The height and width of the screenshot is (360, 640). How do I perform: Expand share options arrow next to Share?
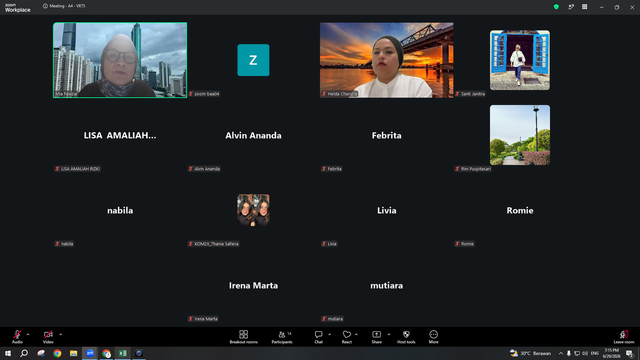click(x=389, y=334)
